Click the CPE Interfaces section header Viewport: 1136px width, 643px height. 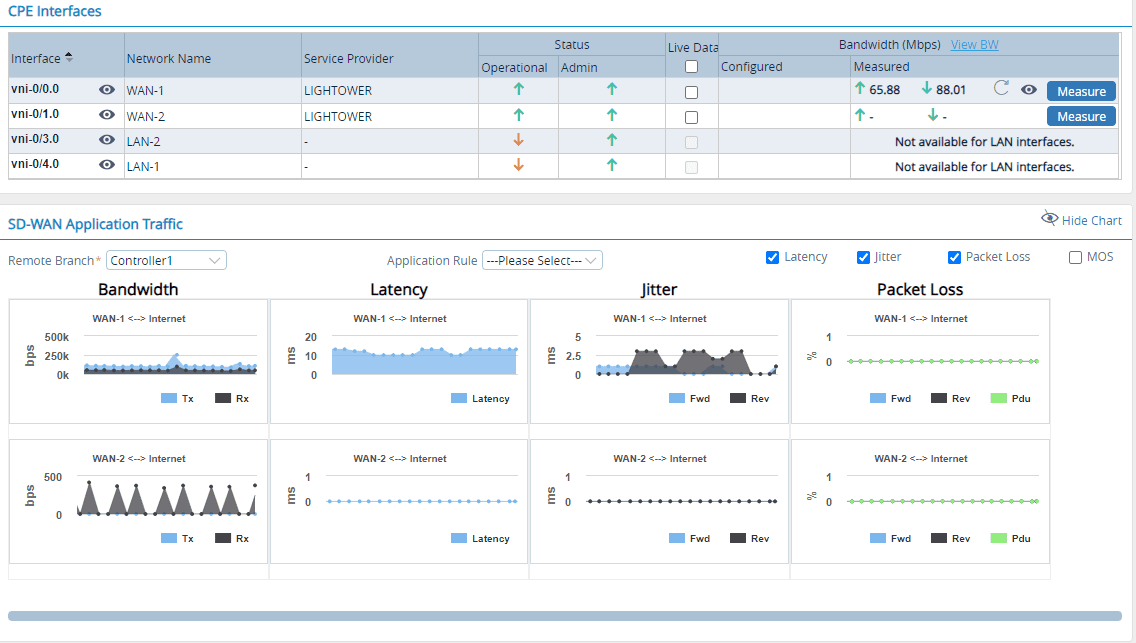point(55,11)
